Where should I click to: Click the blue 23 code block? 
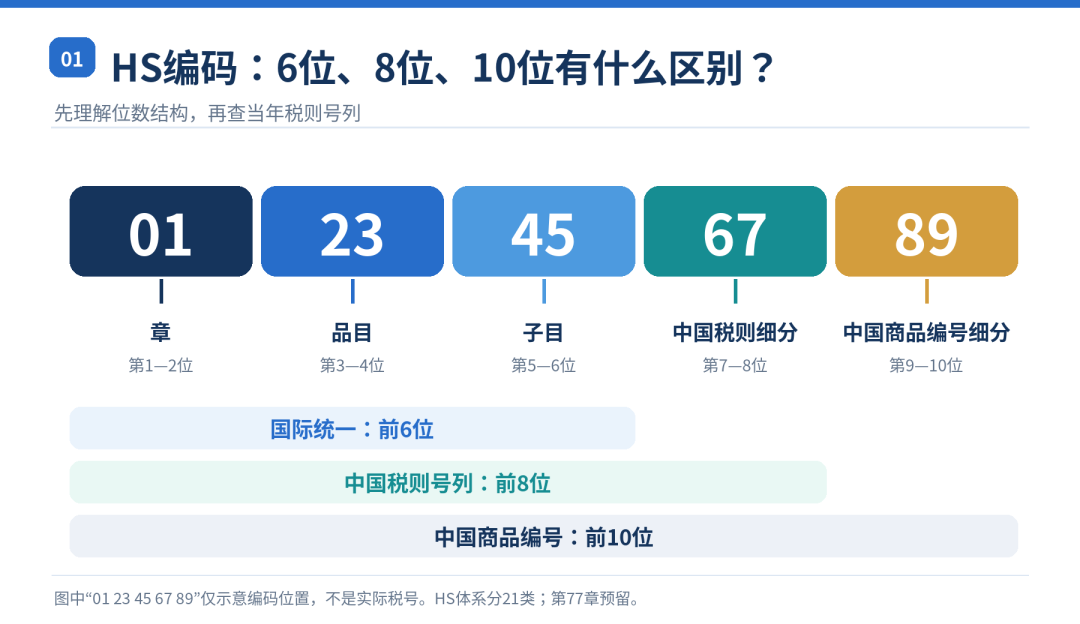(353, 231)
